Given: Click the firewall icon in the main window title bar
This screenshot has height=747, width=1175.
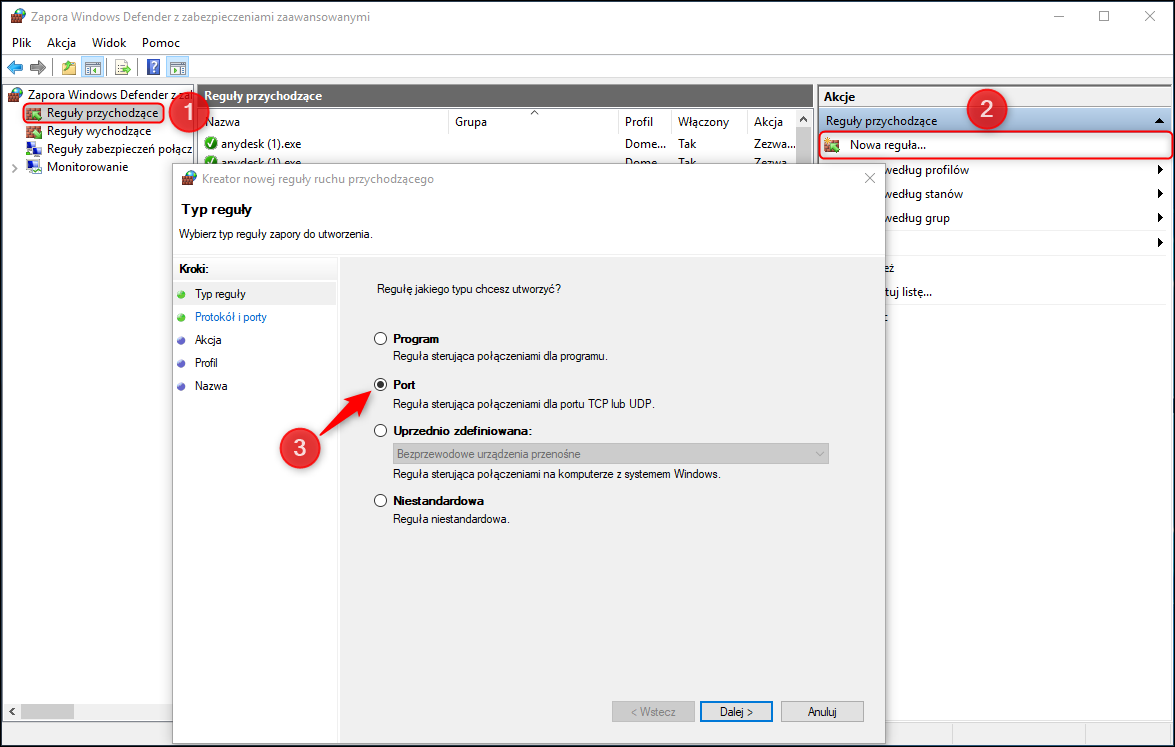Looking at the screenshot, I should (18, 16).
